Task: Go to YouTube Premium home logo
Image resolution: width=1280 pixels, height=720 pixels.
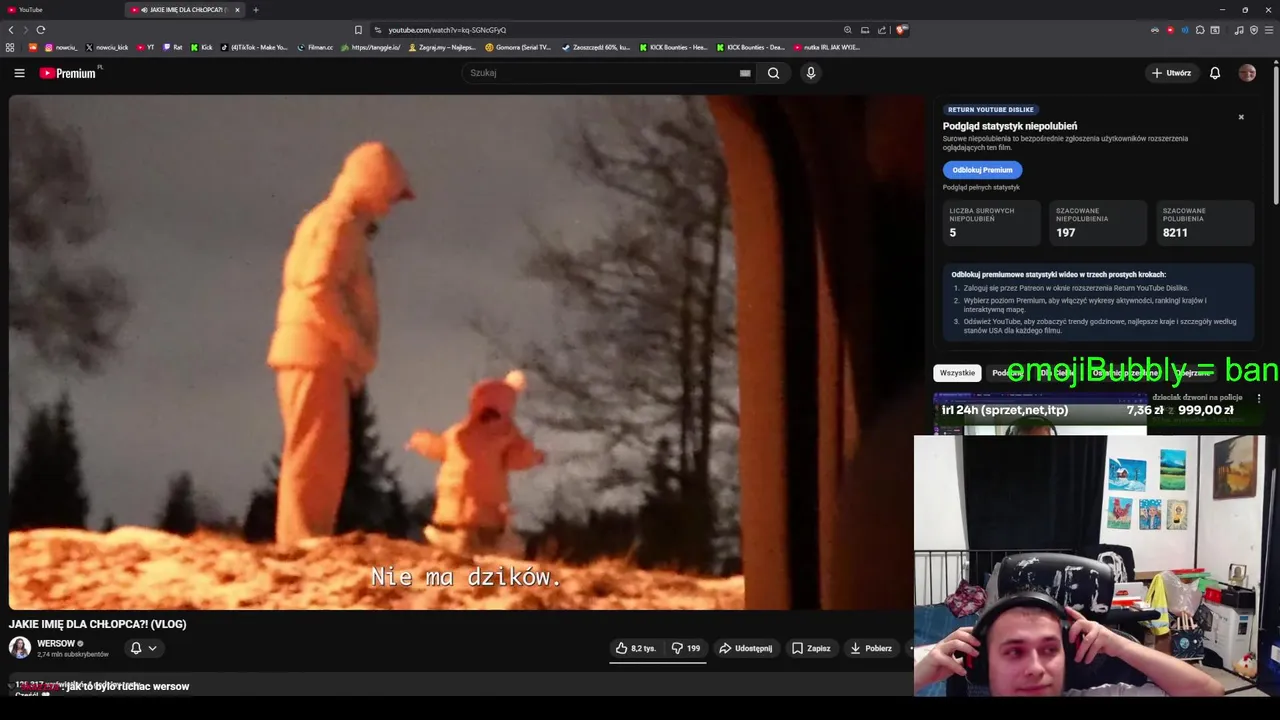Action: (70, 73)
